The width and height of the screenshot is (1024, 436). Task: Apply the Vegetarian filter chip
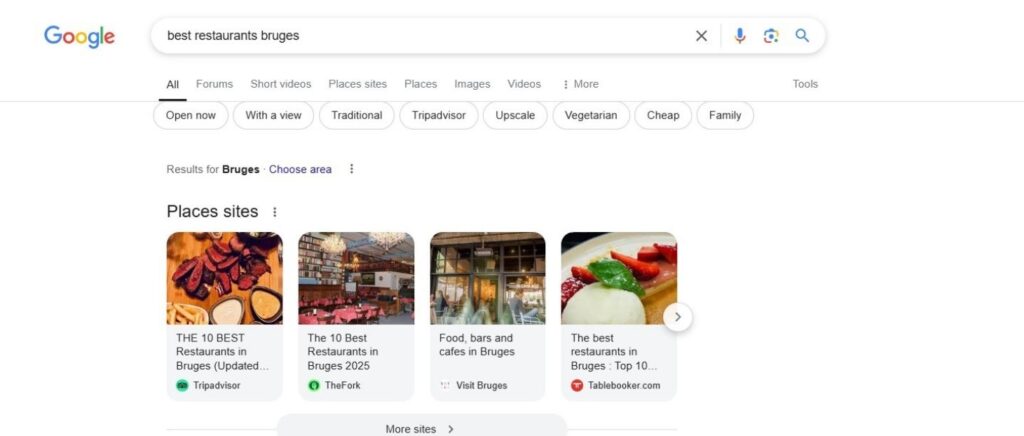pyautogui.click(x=591, y=116)
